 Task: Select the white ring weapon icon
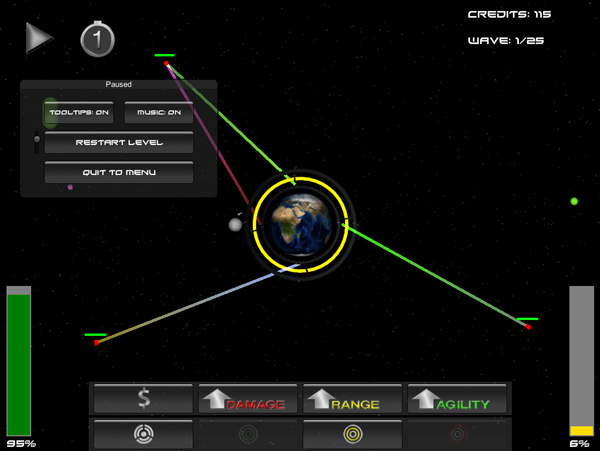click(143, 434)
